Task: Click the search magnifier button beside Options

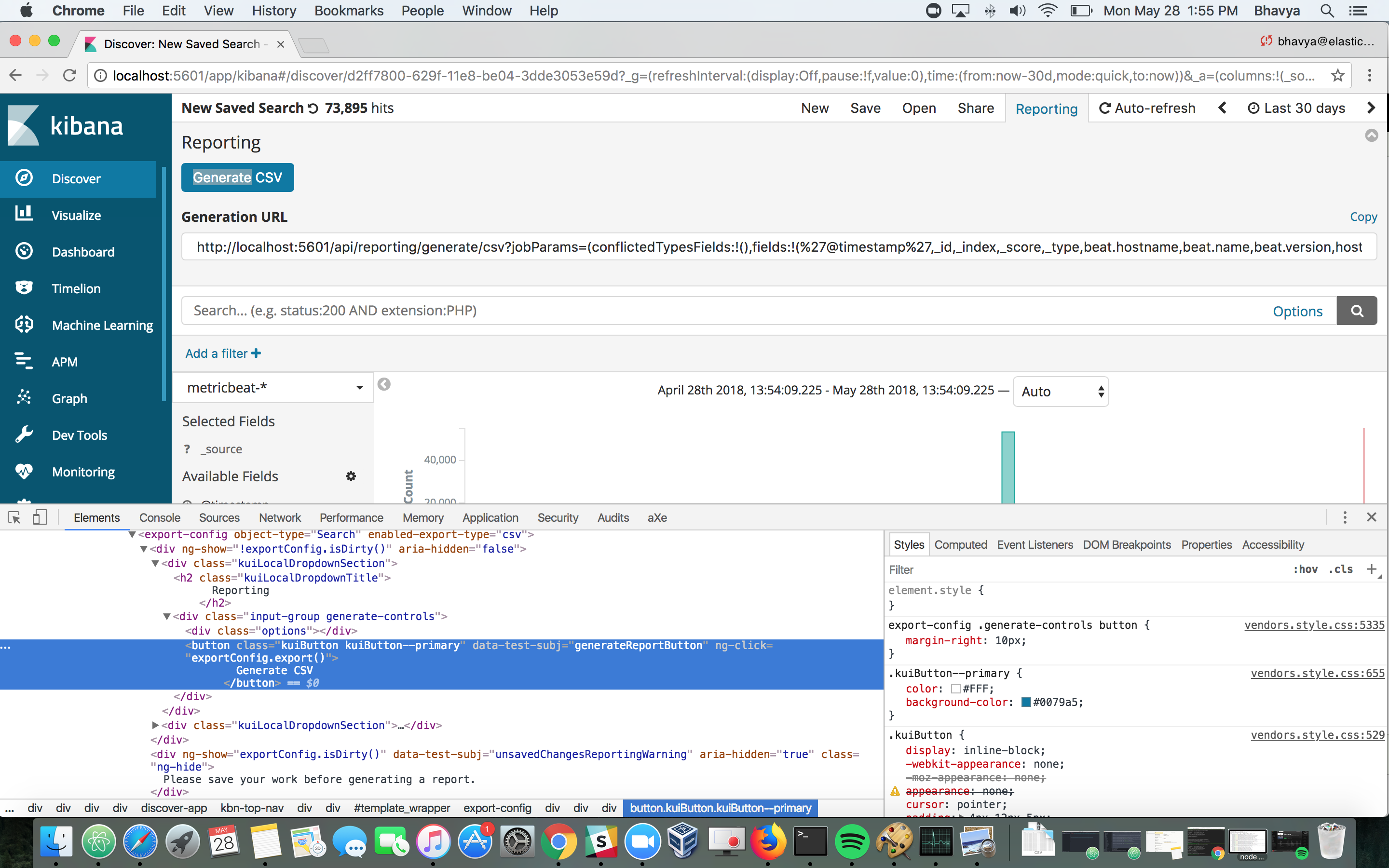Action: tap(1356, 311)
